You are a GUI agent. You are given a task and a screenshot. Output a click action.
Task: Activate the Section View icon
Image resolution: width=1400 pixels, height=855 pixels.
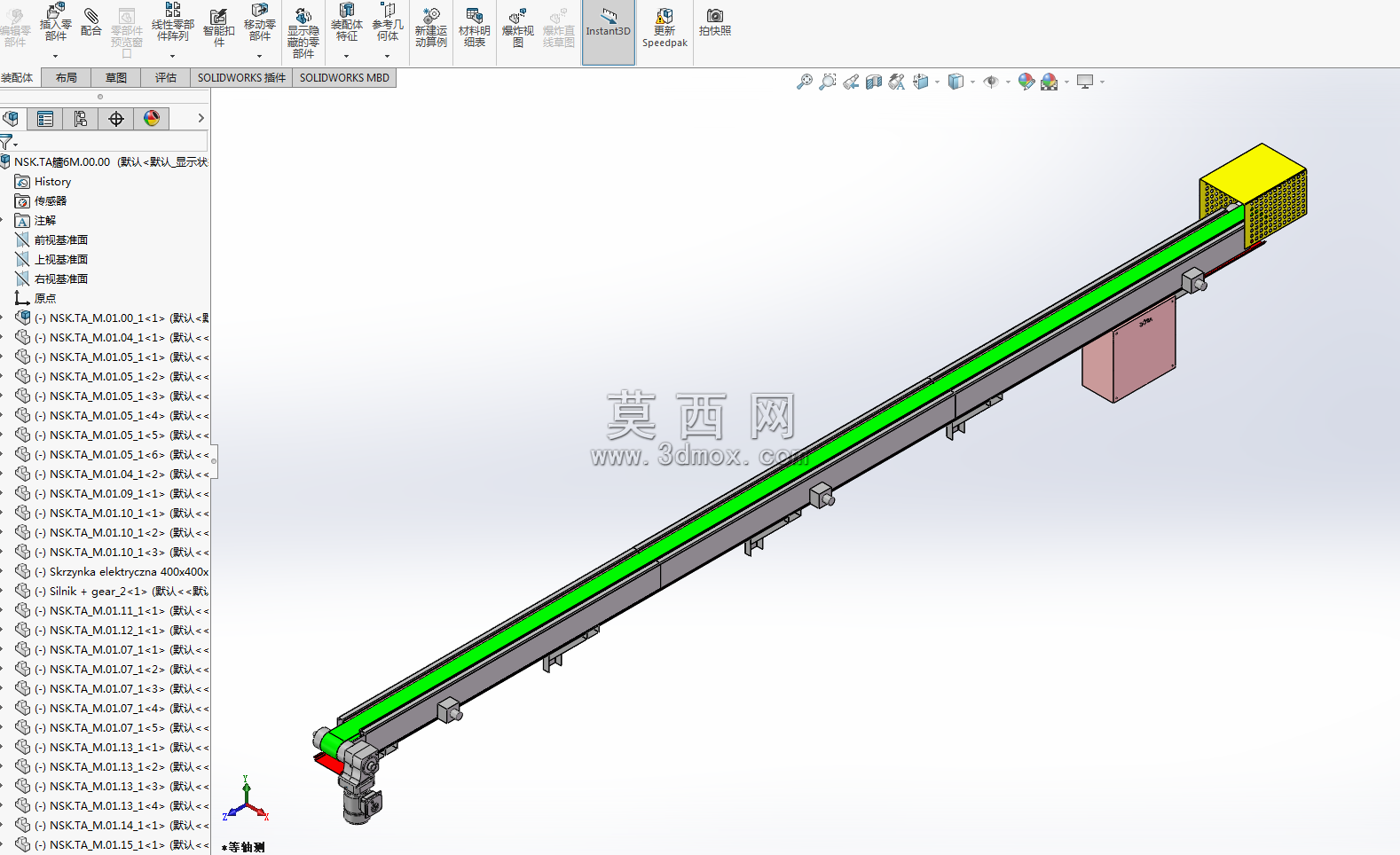(x=874, y=82)
